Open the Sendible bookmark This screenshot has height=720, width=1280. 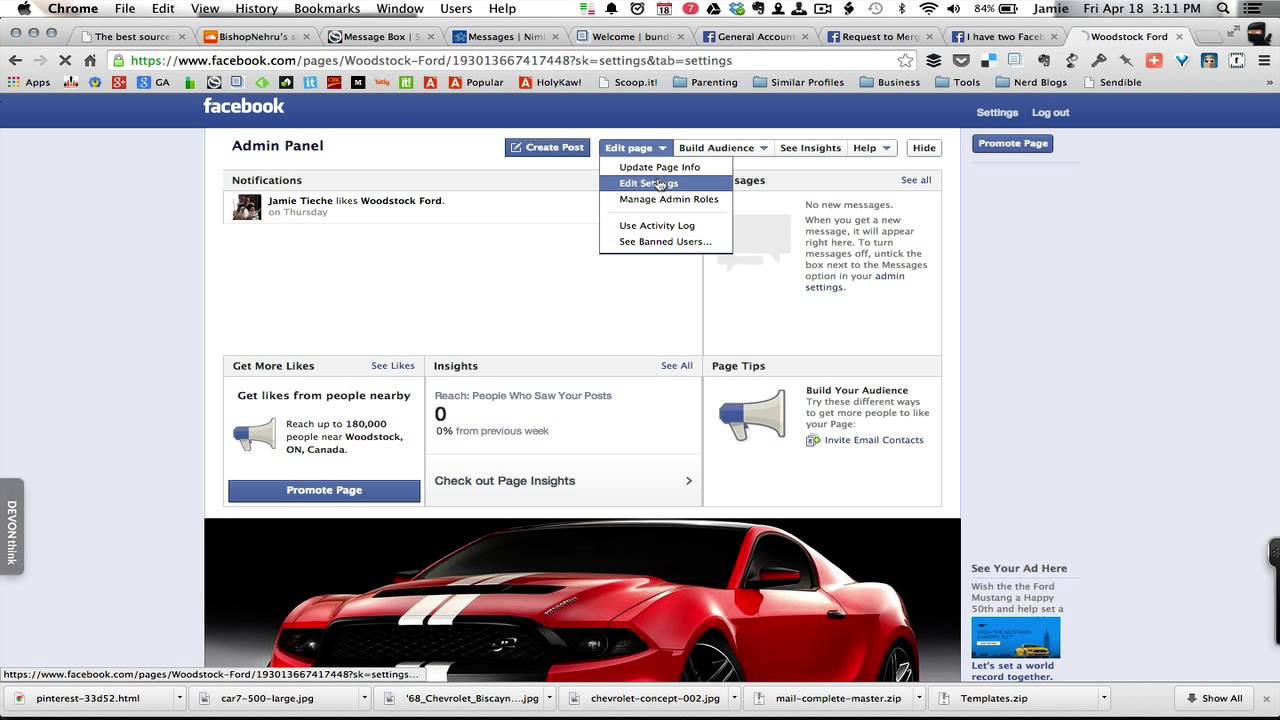point(1111,82)
